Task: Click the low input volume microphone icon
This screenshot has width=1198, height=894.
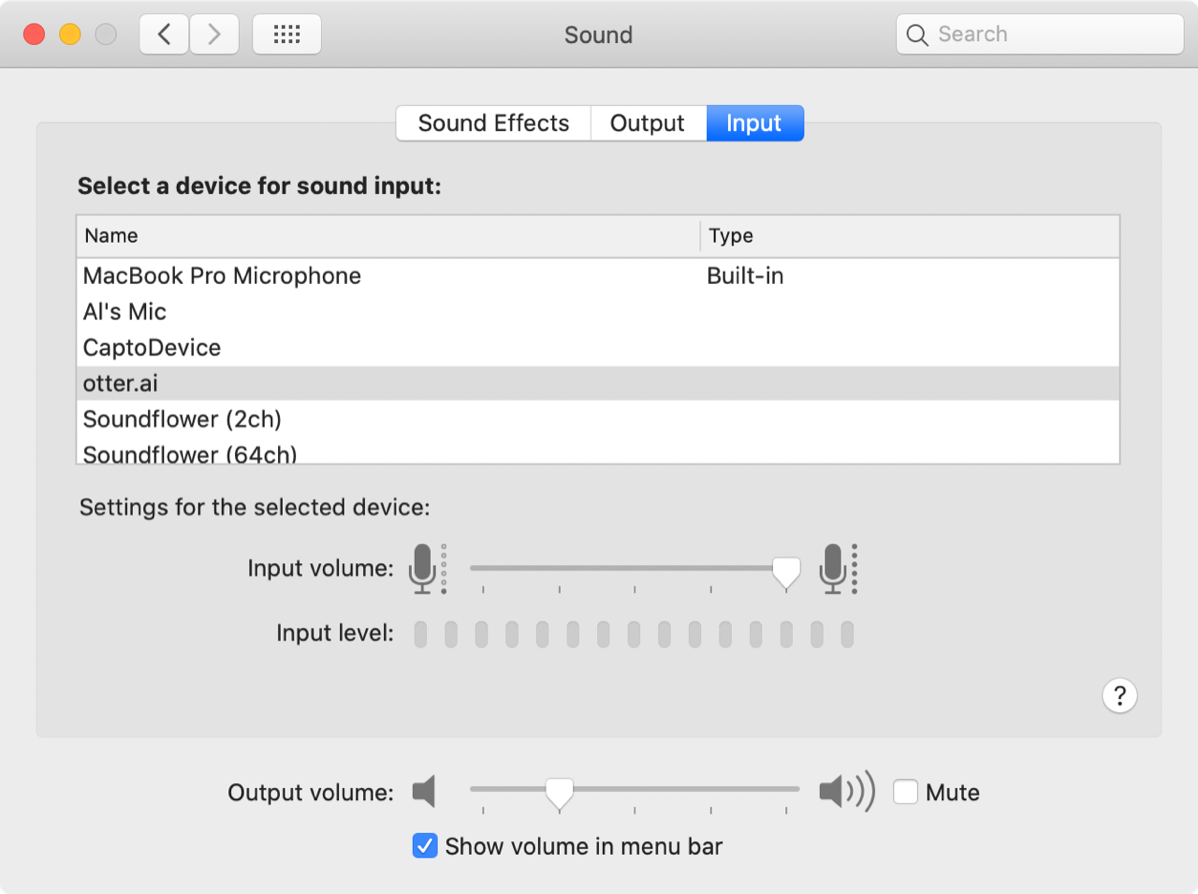Action: click(x=424, y=569)
